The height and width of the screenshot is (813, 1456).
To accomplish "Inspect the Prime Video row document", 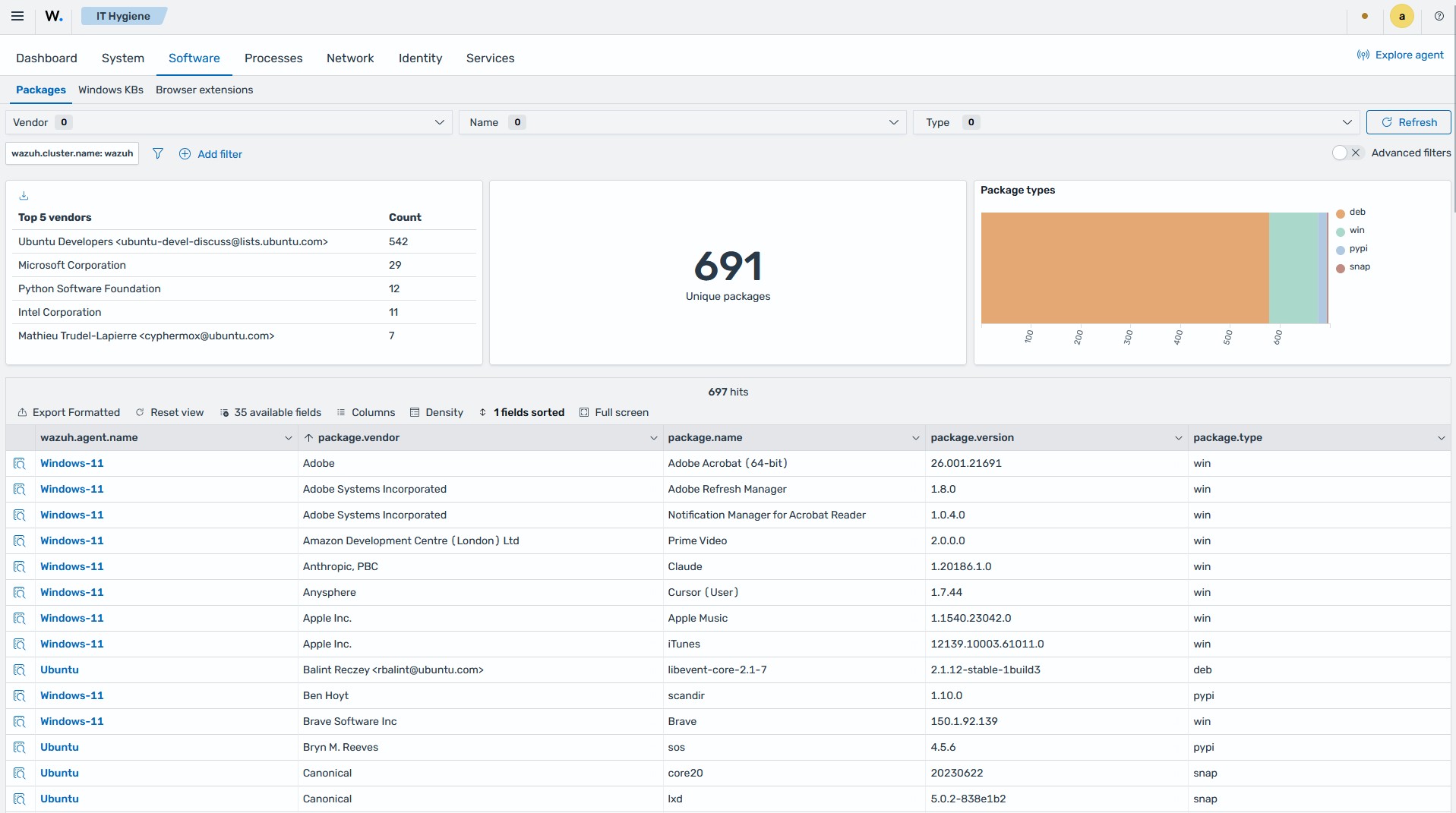I will [x=20, y=541].
